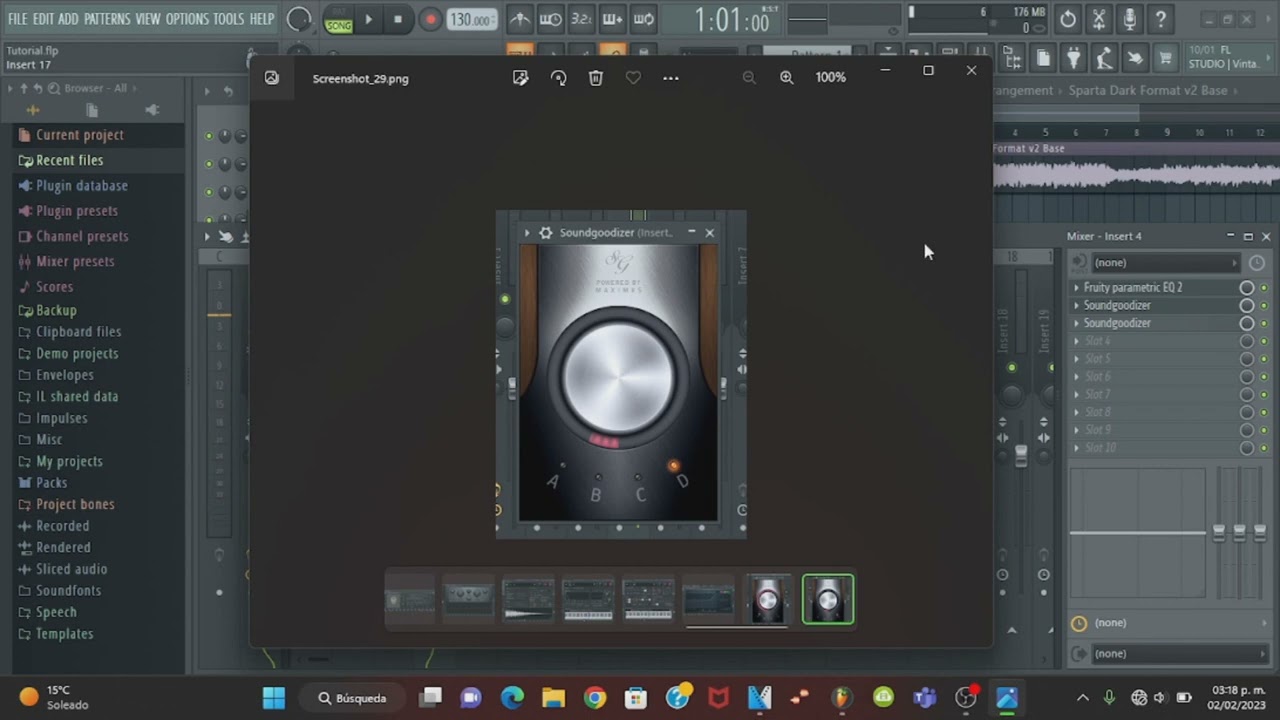Image resolution: width=1280 pixels, height=720 pixels.
Task: Select the highlighted last Soundgoodizer thumbnail in filmstrip
Action: point(828,599)
